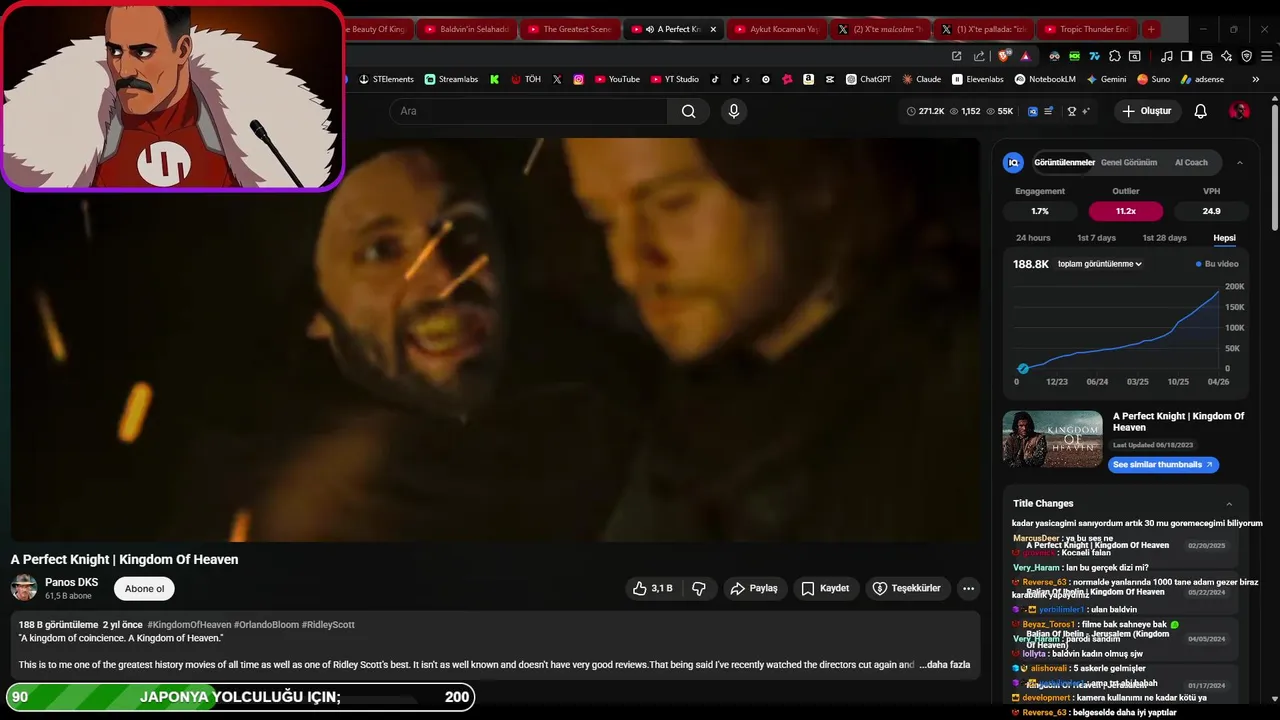Open the TÖH bookmark
1280x720 pixels.
pyautogui.click(x=526, y=79)
